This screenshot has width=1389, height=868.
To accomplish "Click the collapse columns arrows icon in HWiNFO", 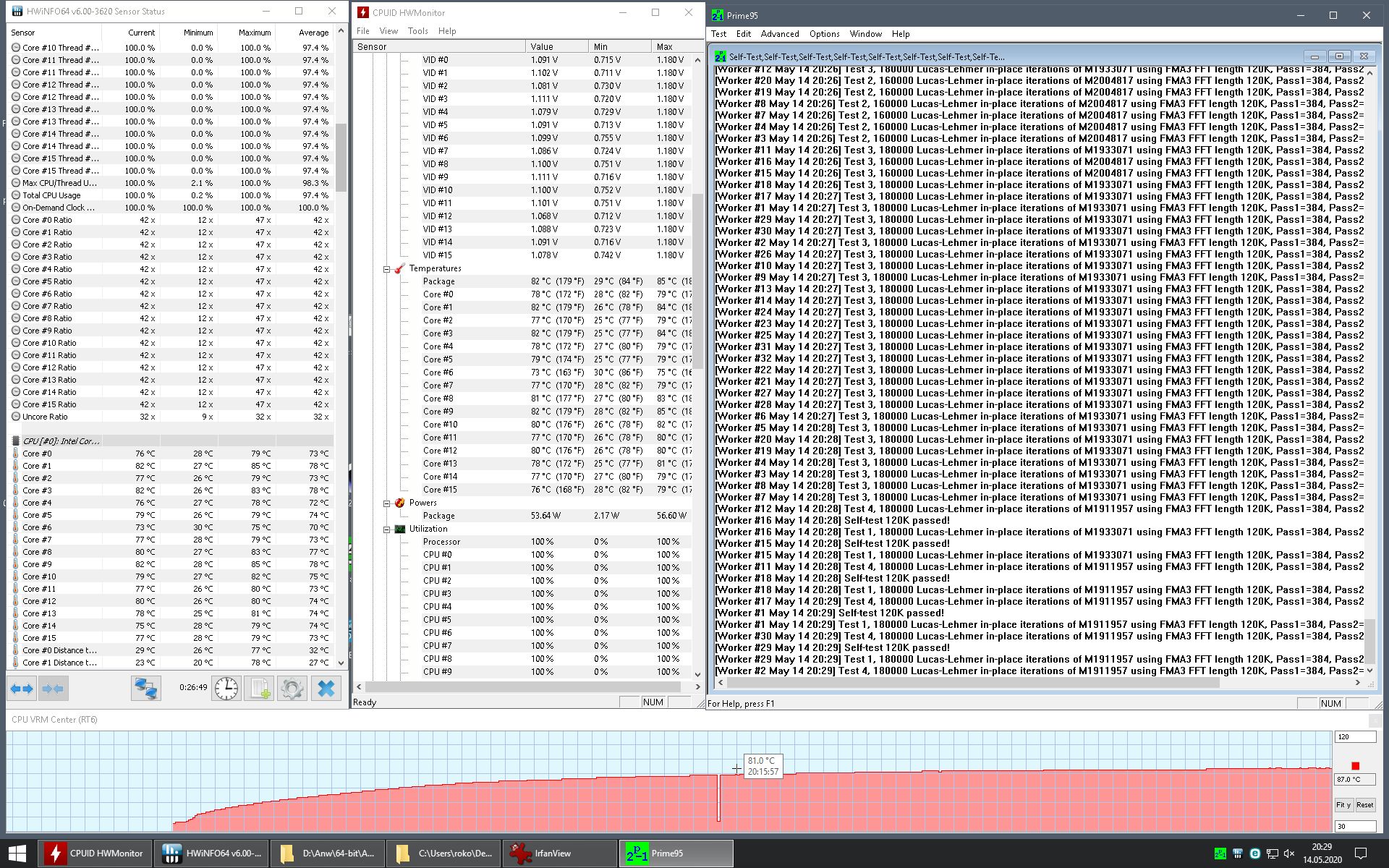I will [52, 688].
